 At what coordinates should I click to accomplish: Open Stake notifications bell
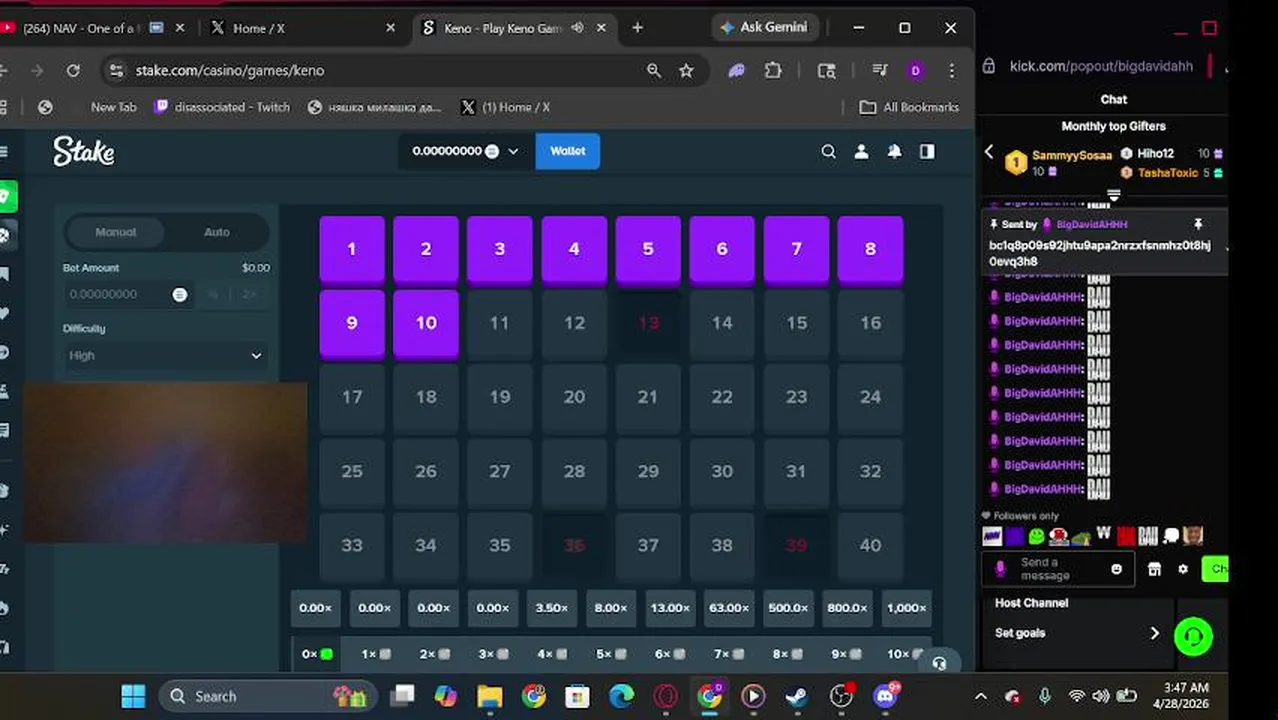pyautogui.click(x=894, y=151)
